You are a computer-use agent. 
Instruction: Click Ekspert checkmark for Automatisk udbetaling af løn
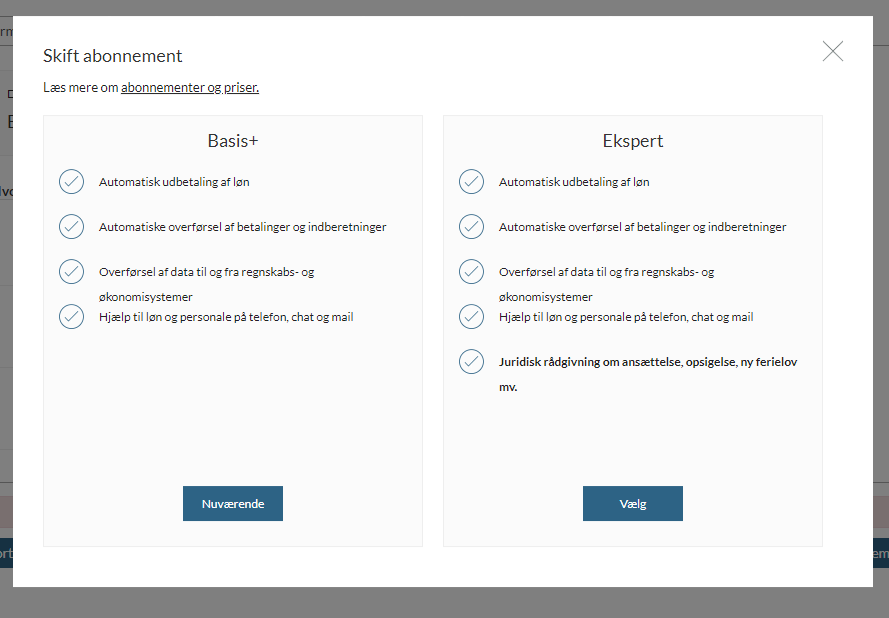471,182
